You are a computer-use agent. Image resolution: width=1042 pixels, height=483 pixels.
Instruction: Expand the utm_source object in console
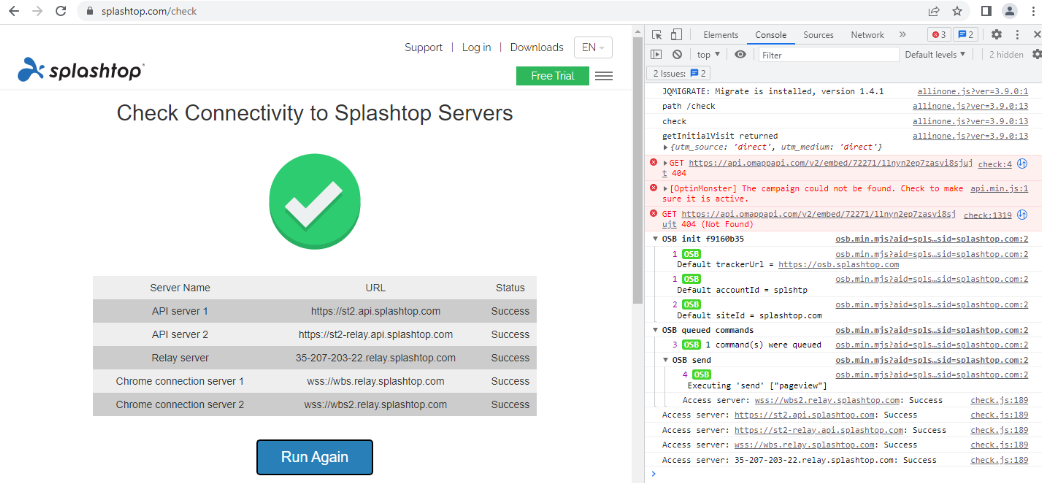667,147
